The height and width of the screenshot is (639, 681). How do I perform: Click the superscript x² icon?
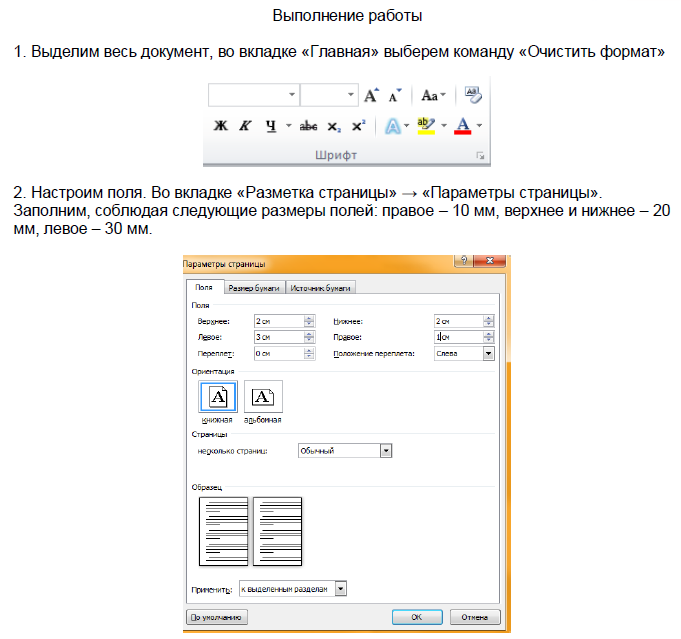click(x=359, y=126)
